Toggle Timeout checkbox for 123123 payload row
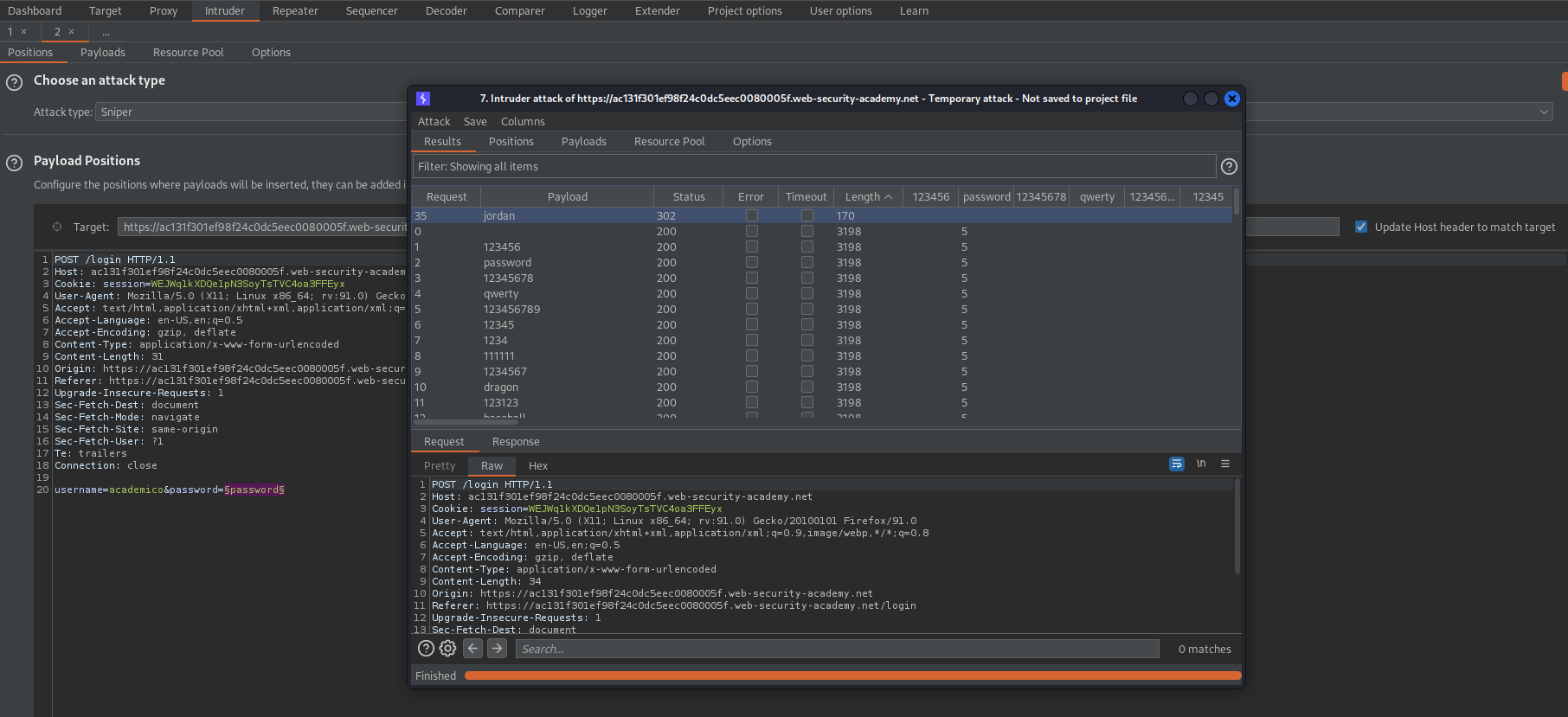Viewport: 1568px width, 717px height. pyautogui.click(x=807, y=402)
